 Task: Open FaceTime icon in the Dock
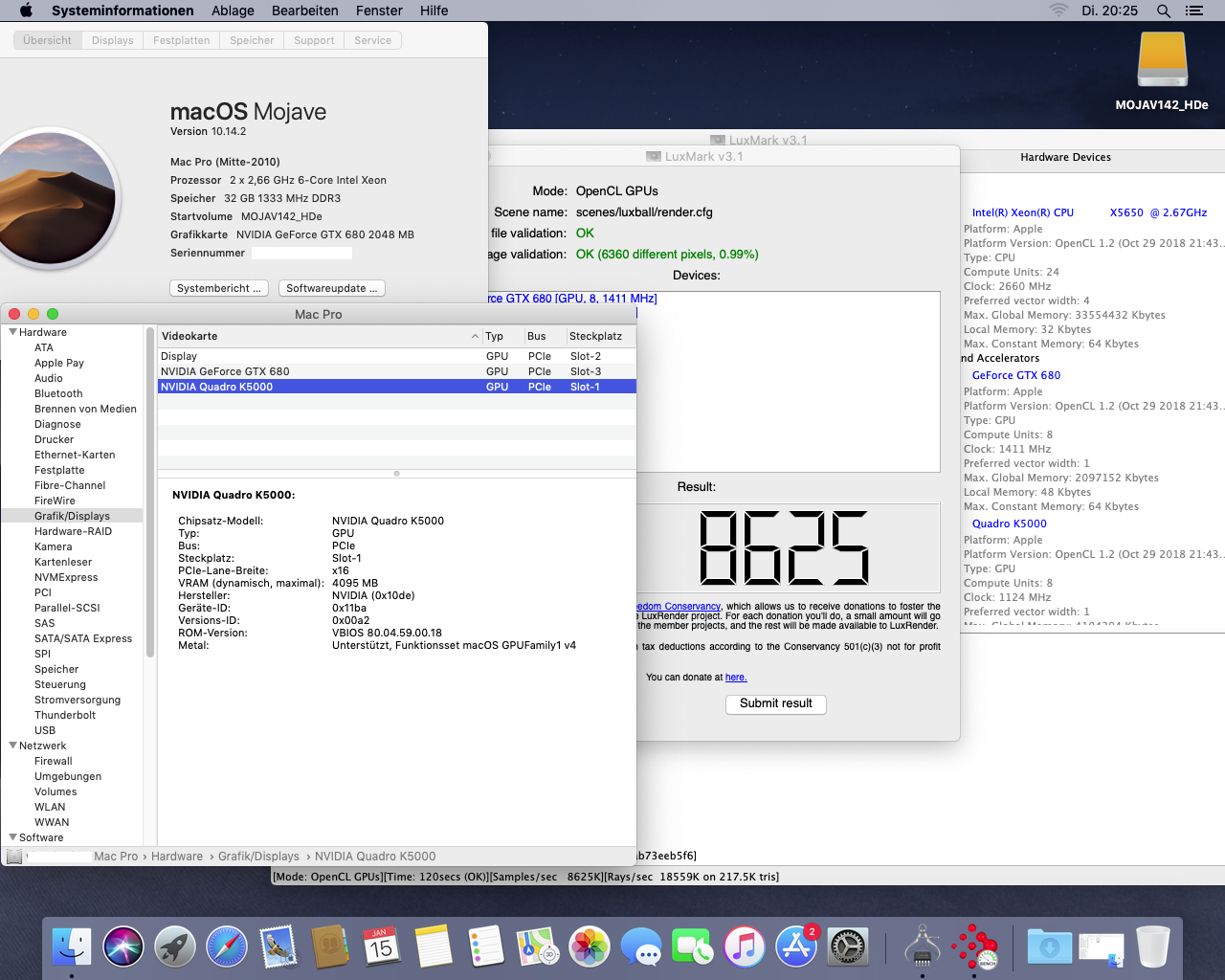point(693,947)
